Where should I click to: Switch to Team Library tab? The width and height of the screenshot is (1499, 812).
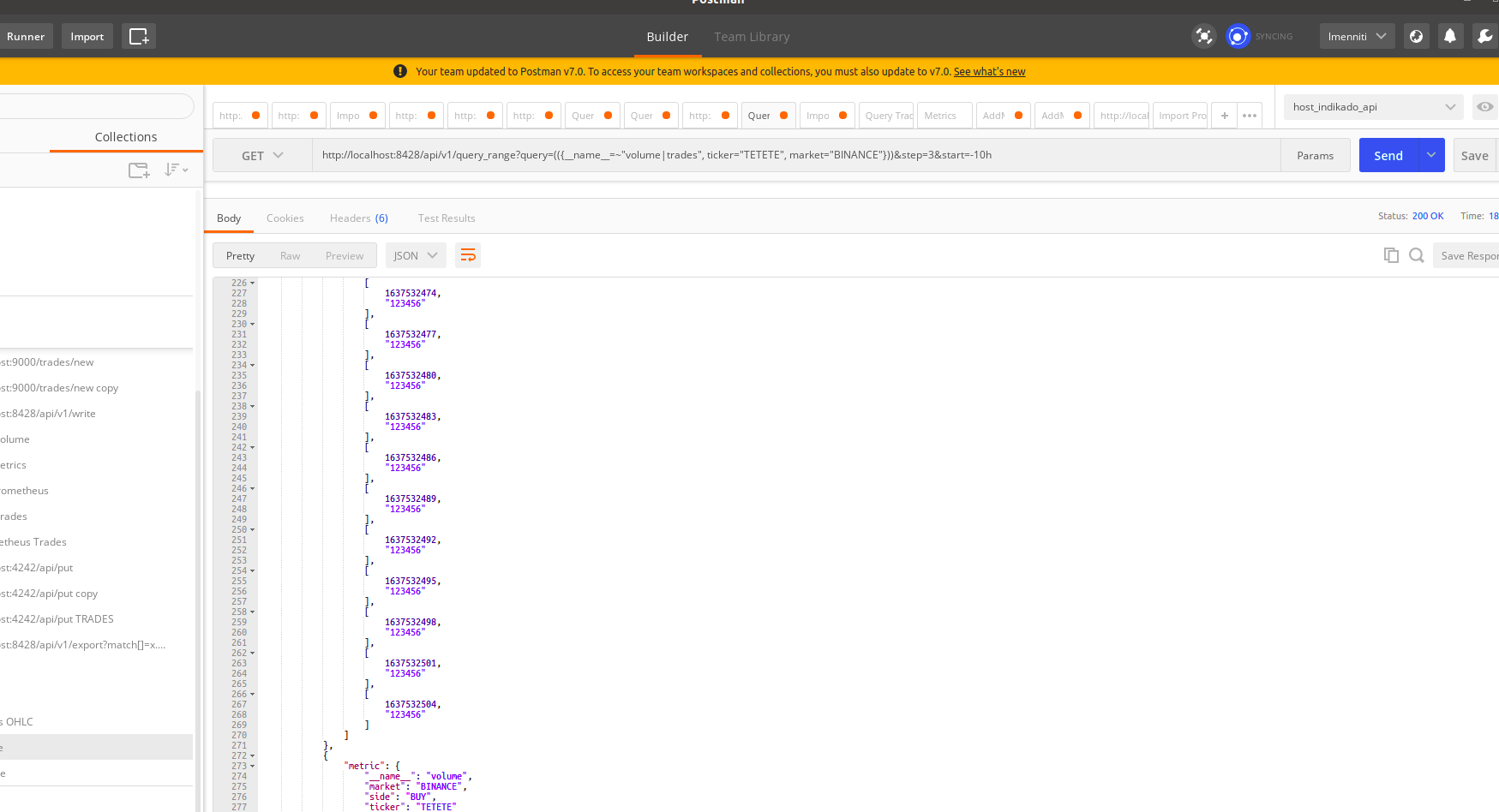point(752,37)
